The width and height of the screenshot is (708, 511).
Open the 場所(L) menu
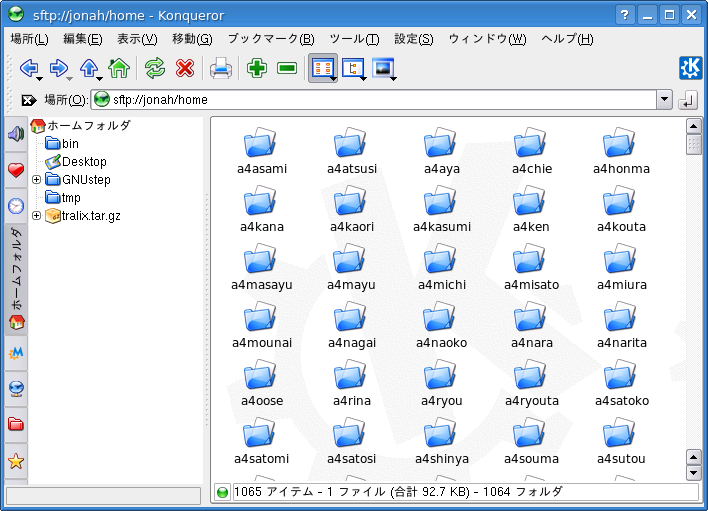[x=29, y=39]
